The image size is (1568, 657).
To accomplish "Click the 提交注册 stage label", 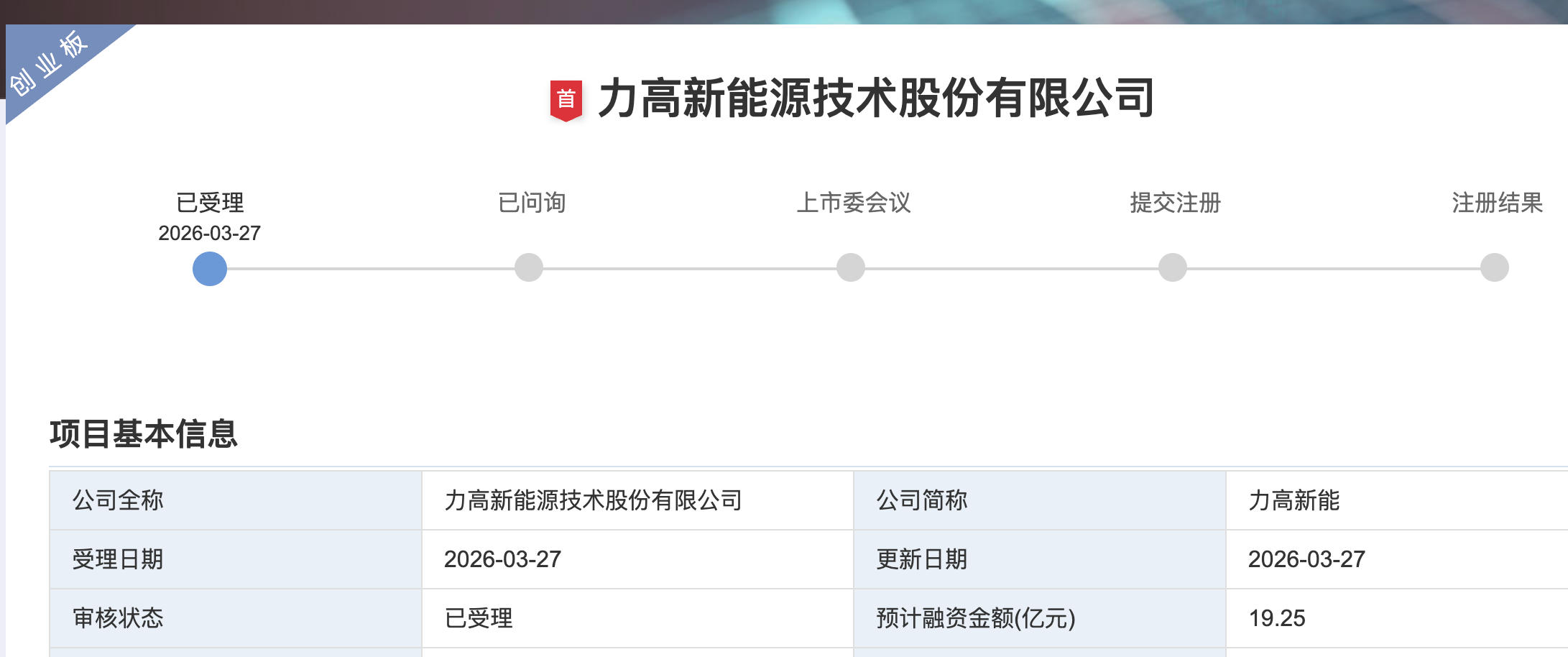I will pyautogui.click(x=1176, y=203).
